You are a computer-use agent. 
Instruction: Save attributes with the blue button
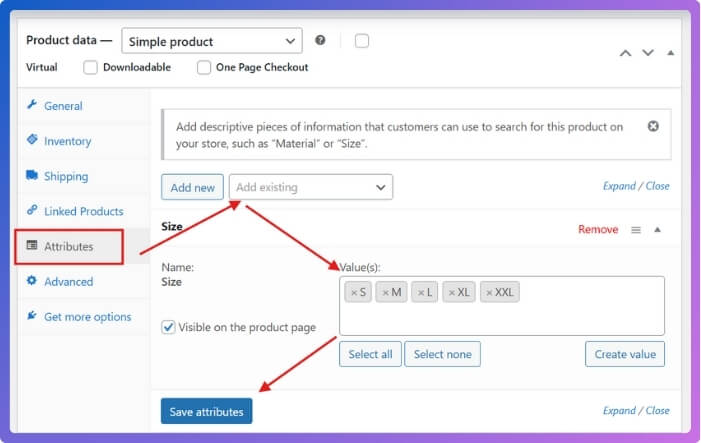click(207, 411)
